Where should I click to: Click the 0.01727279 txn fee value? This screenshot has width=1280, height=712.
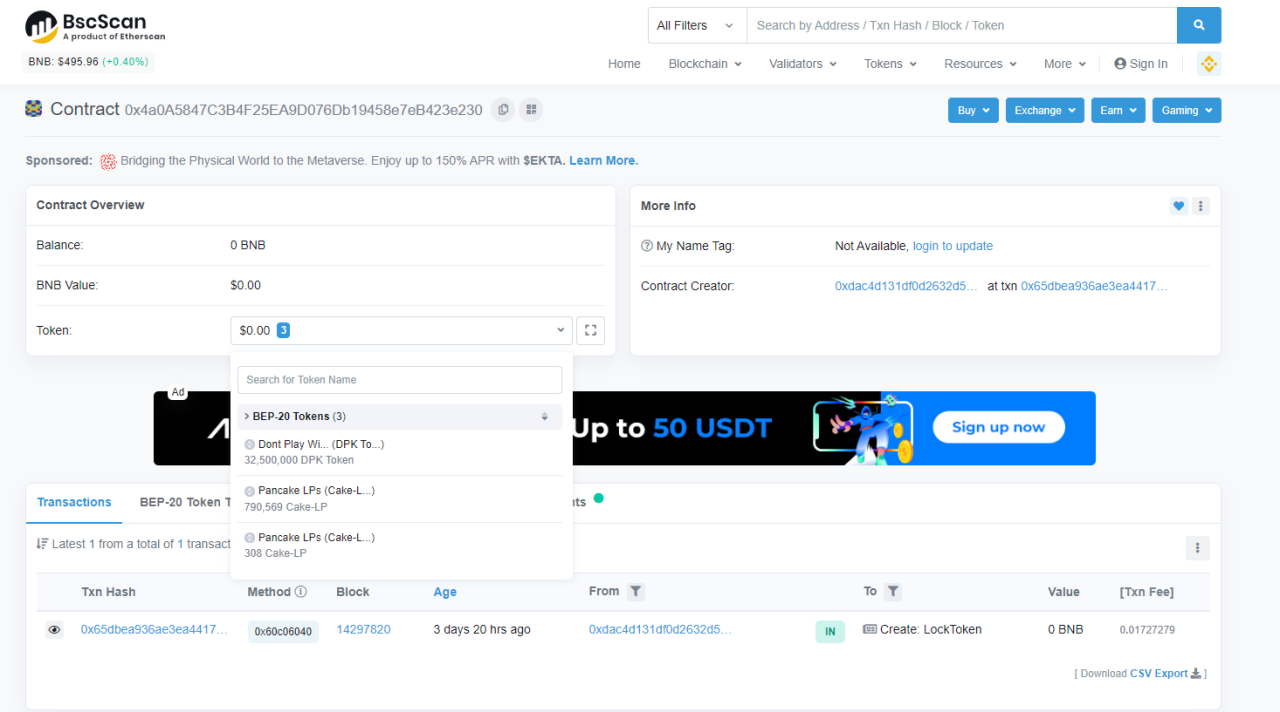pos(1147,630)
